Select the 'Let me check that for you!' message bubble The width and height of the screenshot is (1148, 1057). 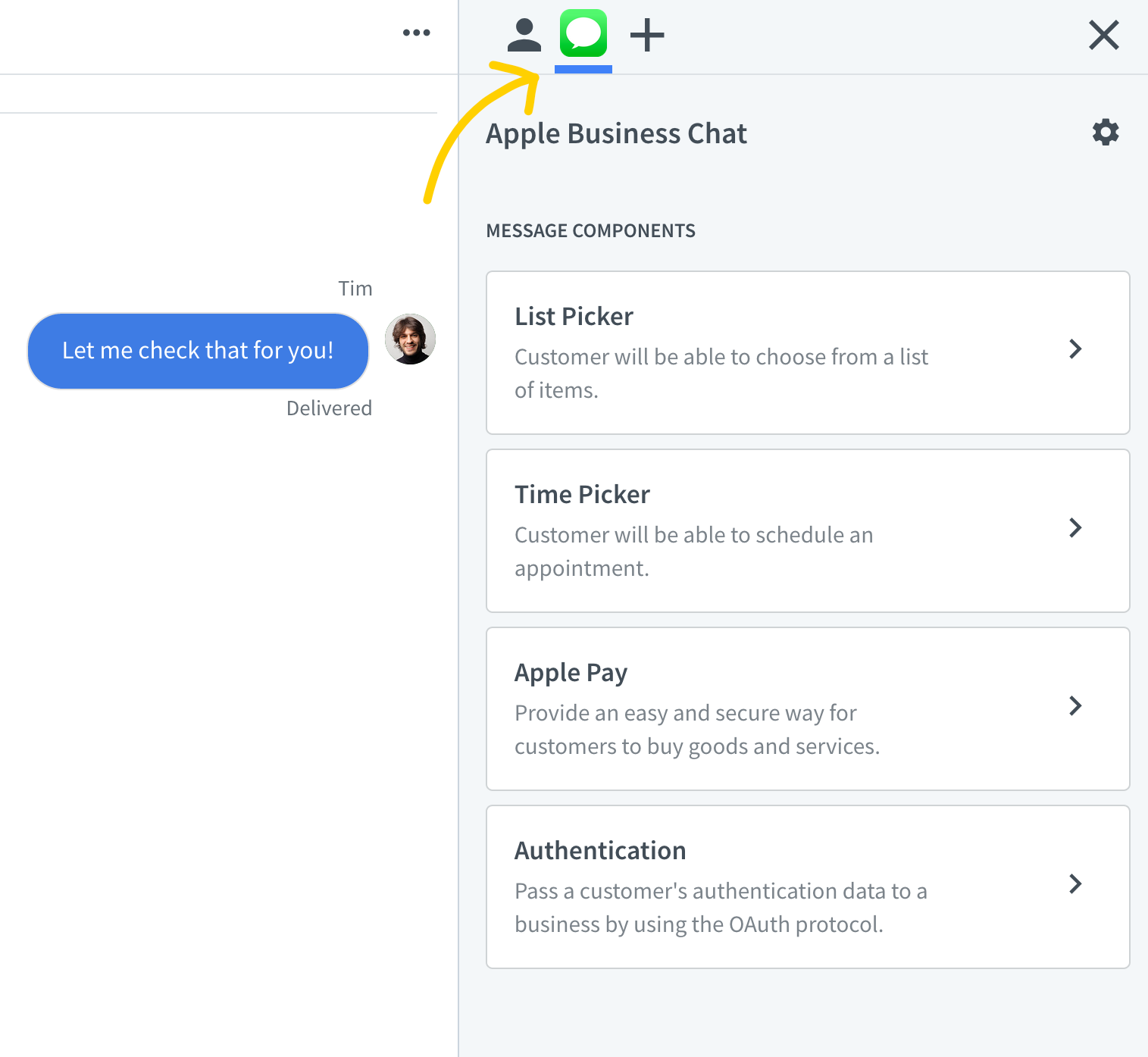coord(198,351)
